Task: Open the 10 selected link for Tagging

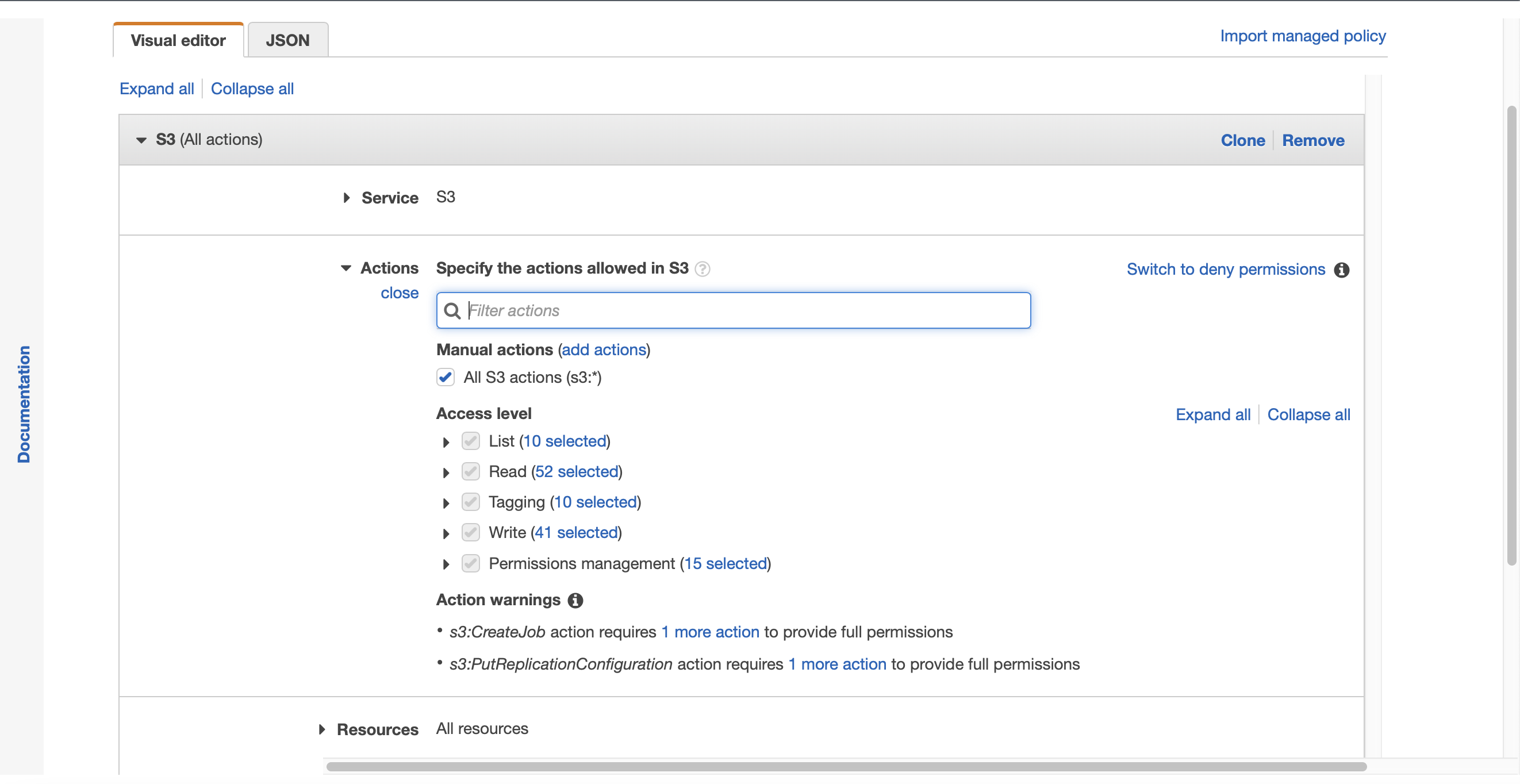Action: click(x=596, y=502)
